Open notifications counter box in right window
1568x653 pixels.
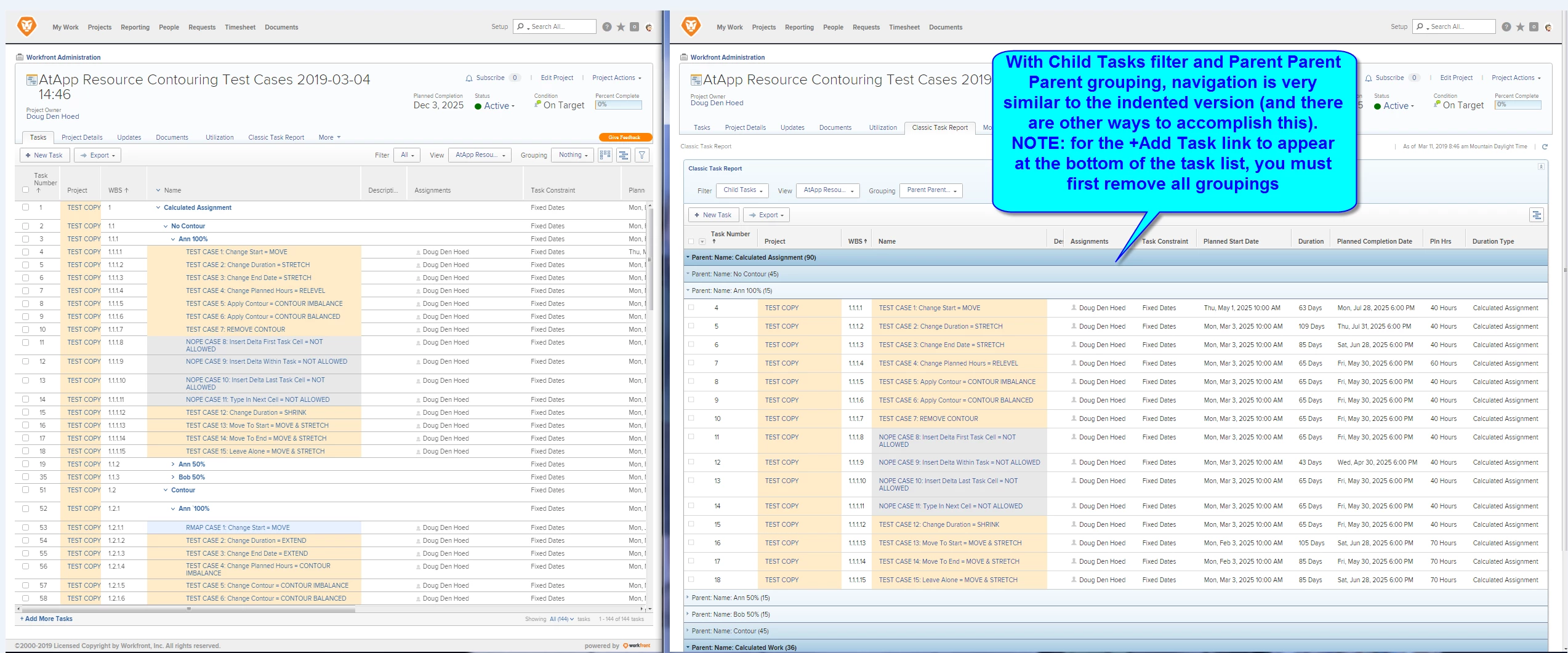[1534, 26]
